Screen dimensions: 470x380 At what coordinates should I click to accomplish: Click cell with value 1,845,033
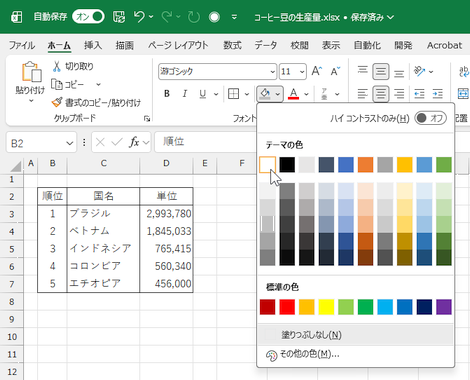166,231
